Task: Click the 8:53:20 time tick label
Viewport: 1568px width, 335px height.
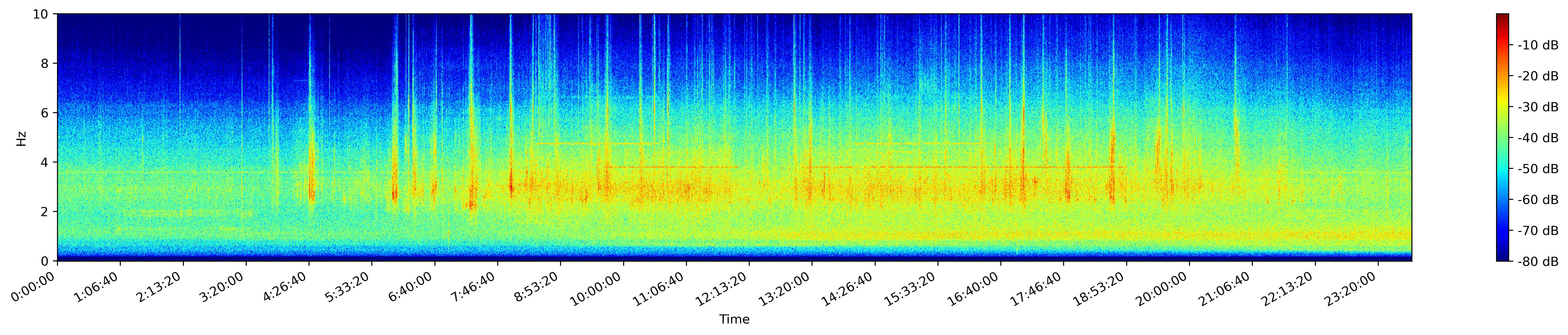Action: pos(537,285)
